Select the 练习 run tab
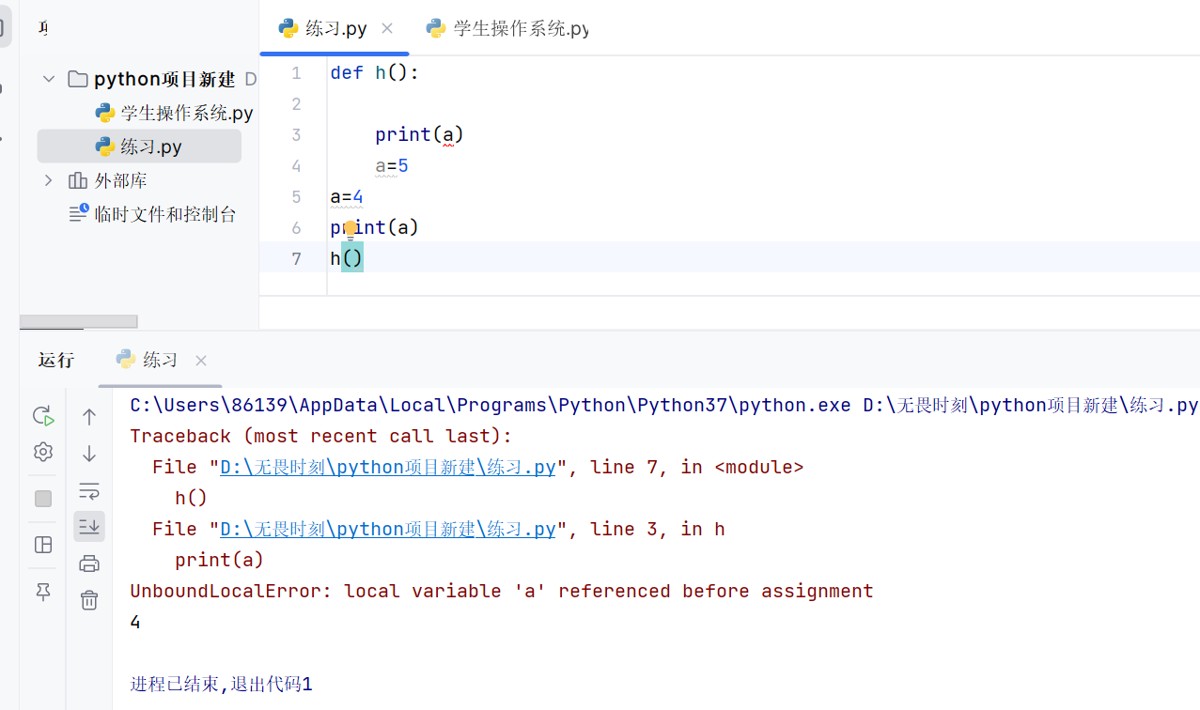This screenshot has width=1200, height=710. 159,360
